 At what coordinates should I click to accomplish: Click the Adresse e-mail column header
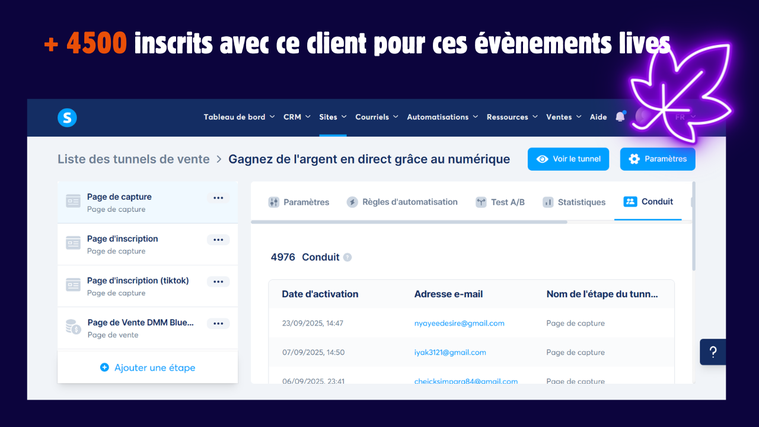point(448,294)
